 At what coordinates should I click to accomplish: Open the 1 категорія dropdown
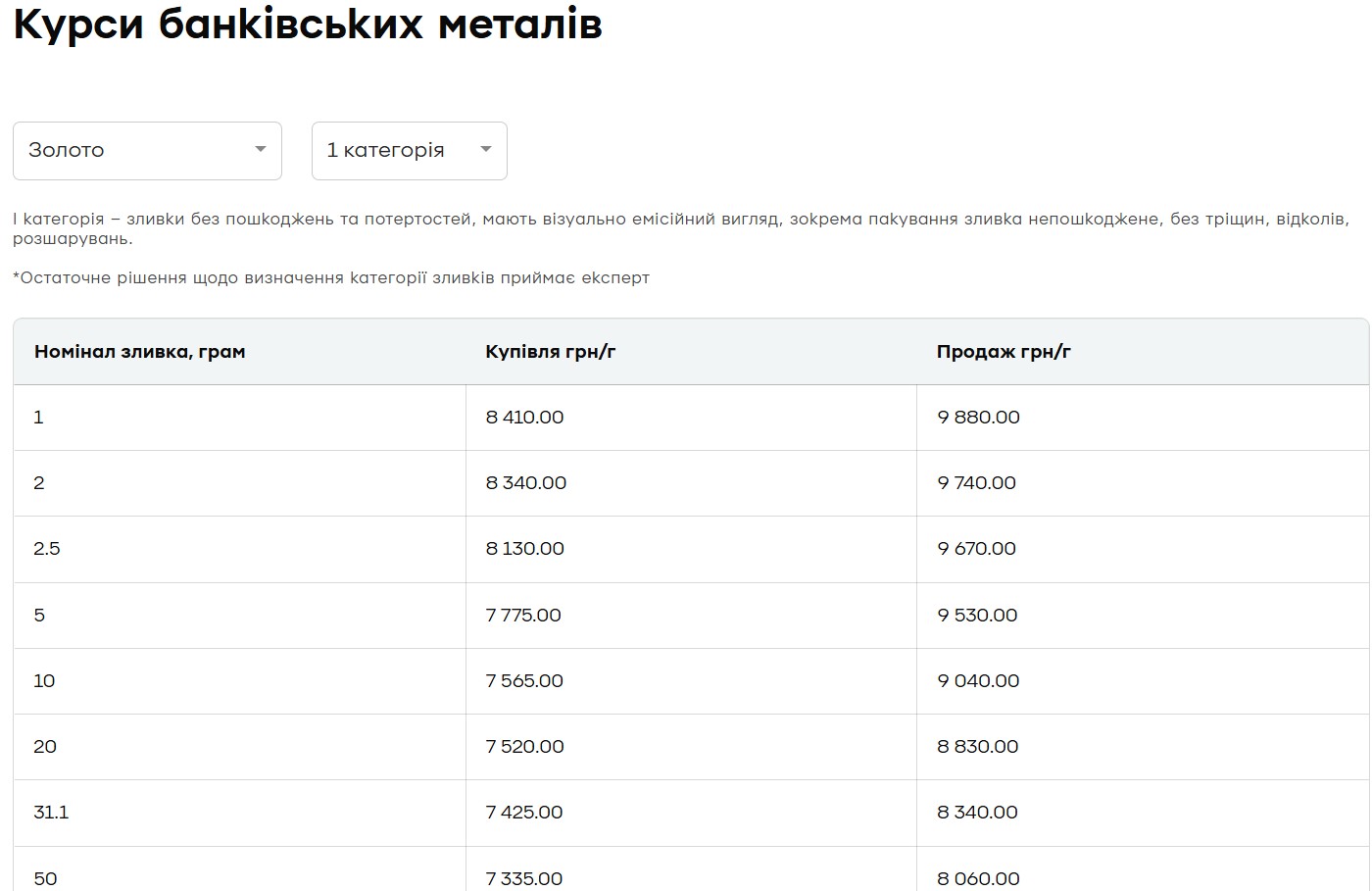(x=409, y=151)
